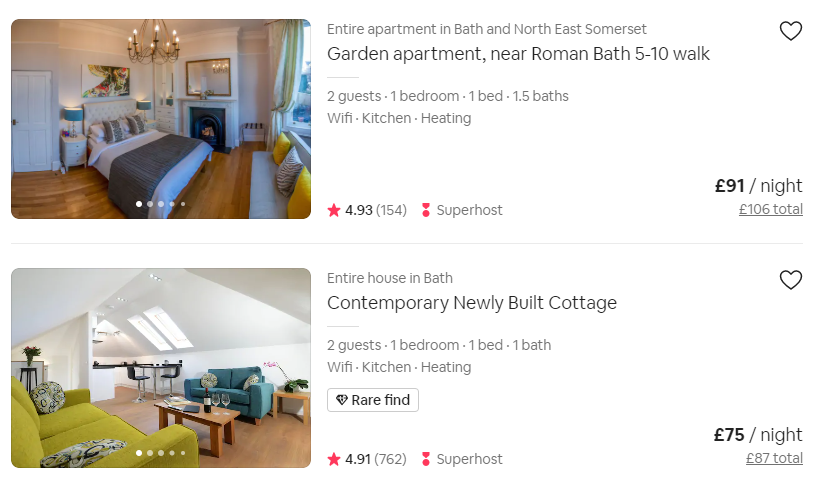The image size is (818, 485).
Task: Select third photo dot on bedroom image
Action: pos(161,204)
